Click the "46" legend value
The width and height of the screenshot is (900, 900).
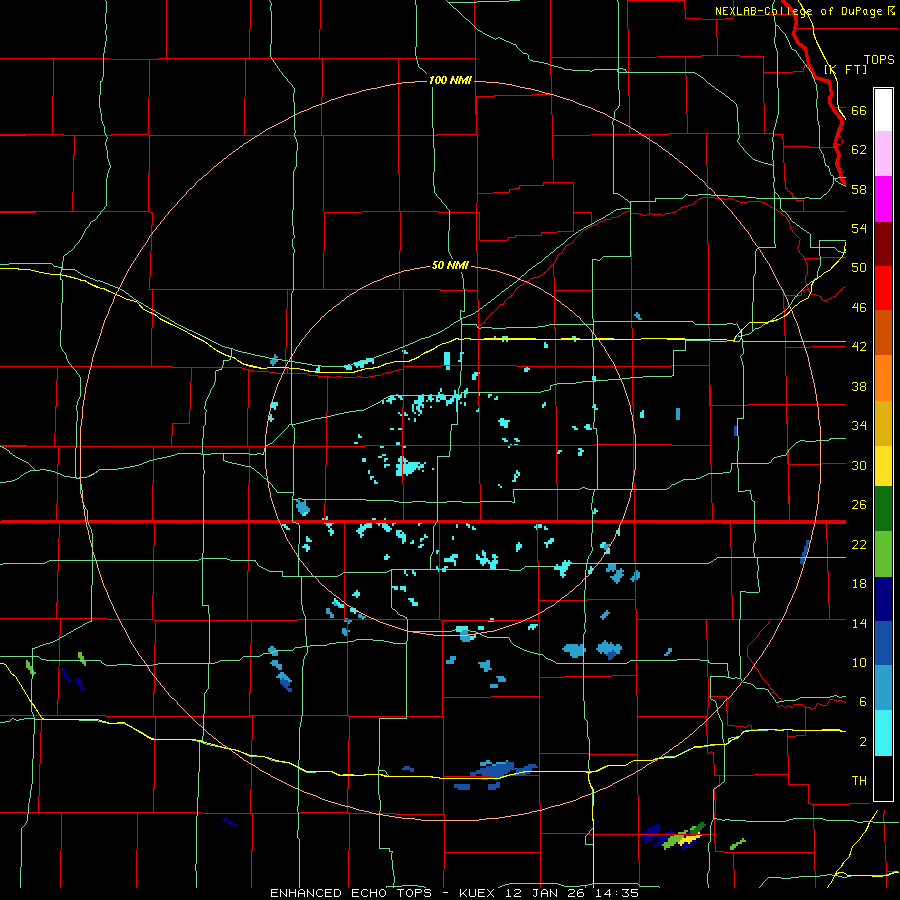point(859,307)
